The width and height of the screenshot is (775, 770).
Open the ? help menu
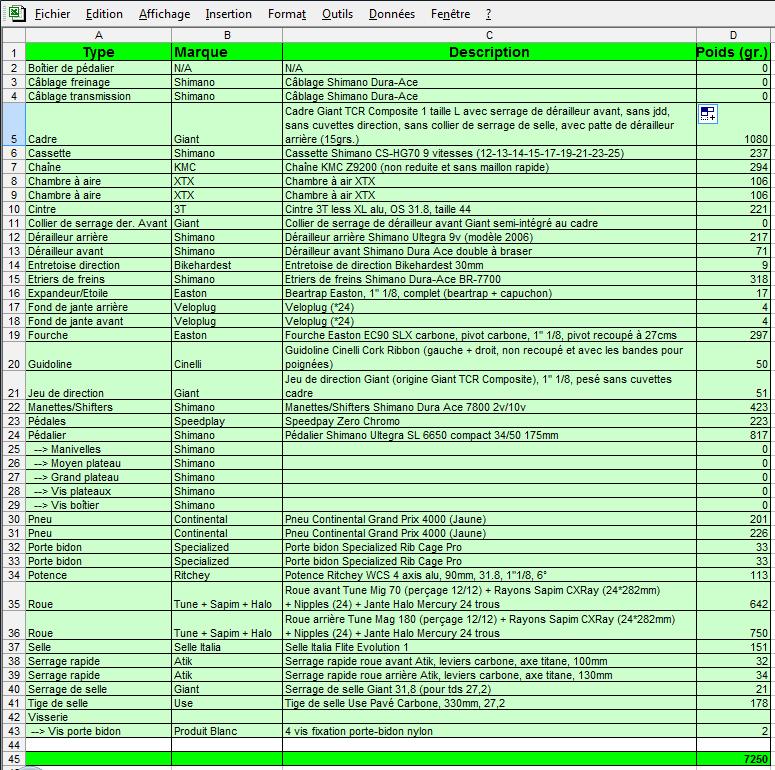tap(488, 14)
